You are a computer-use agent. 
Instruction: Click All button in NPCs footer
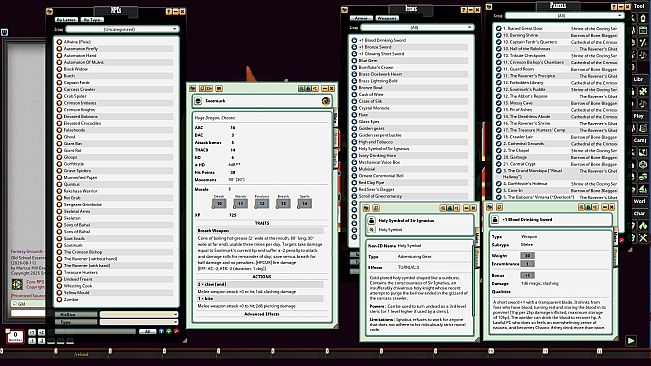coord(147,331)
